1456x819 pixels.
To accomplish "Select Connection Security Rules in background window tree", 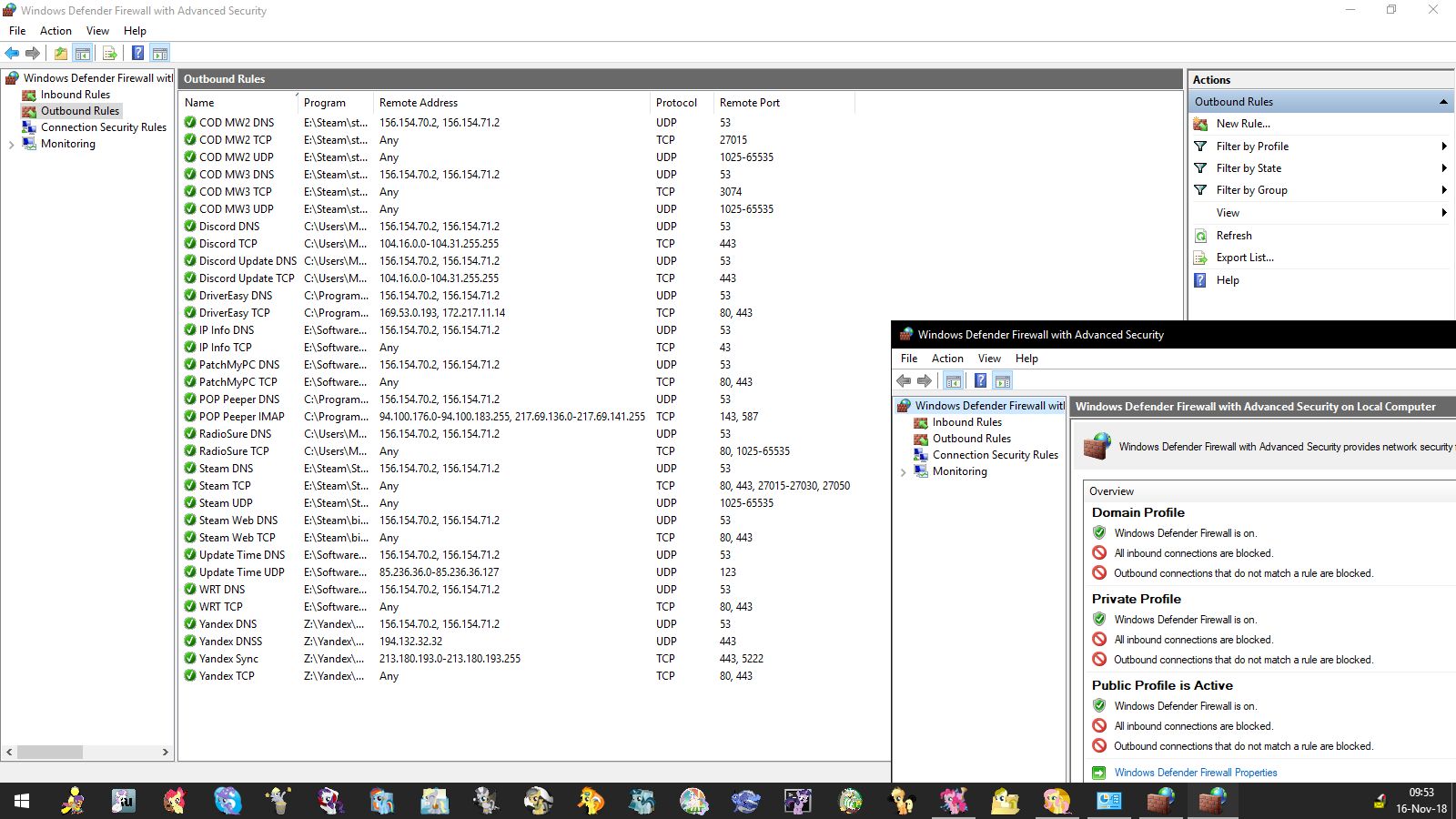I will pyautogui.click(x=104, y=127).
